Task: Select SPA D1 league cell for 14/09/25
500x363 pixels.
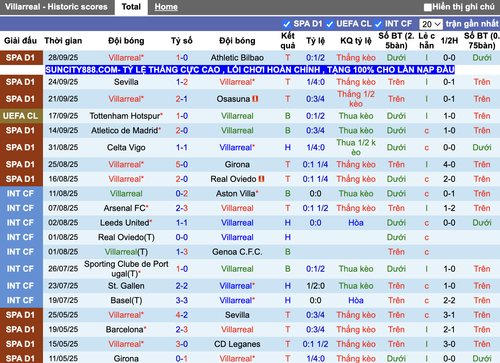Action: pos(21,130)
